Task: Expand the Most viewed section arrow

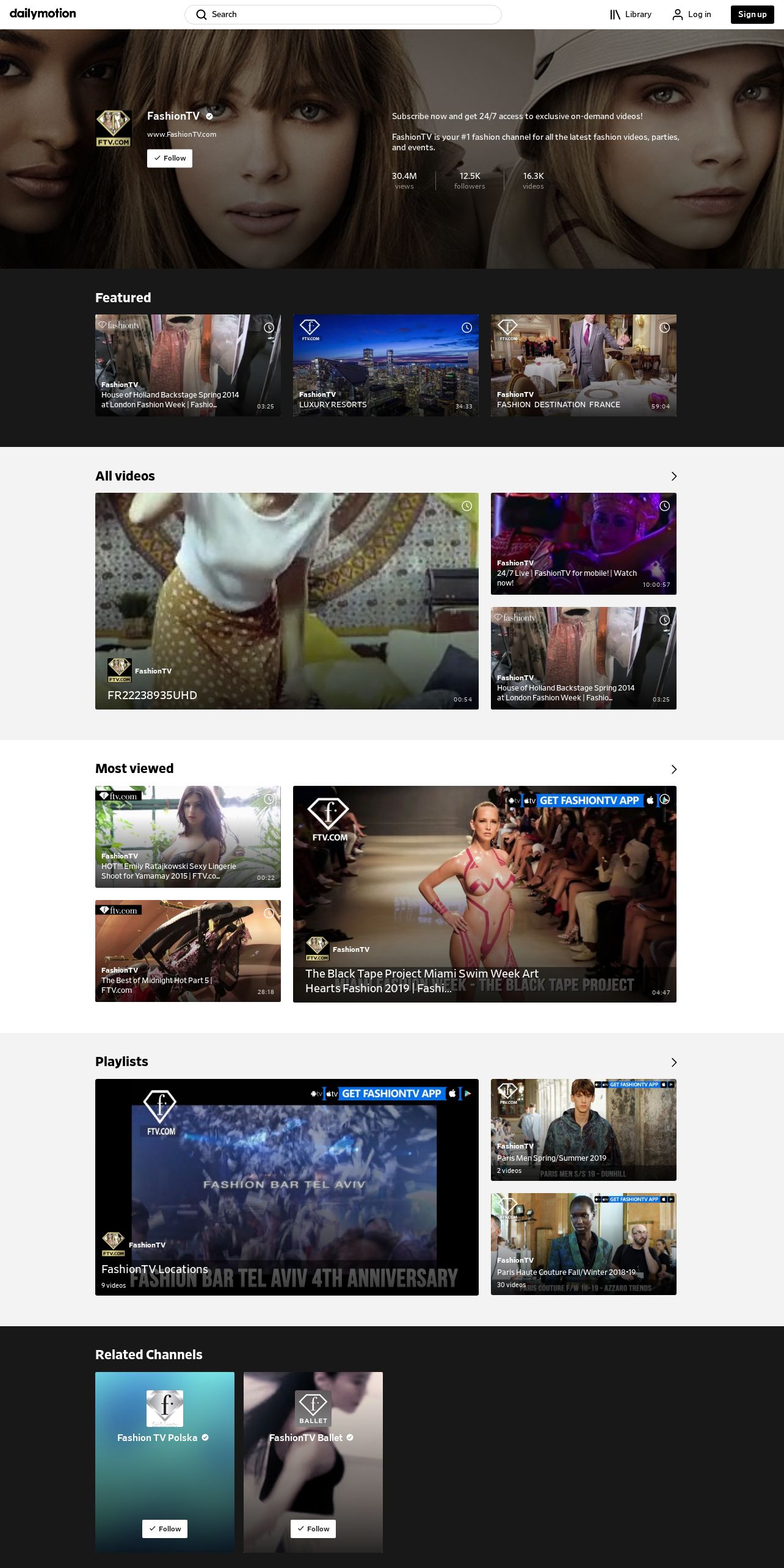Action: 673,769
